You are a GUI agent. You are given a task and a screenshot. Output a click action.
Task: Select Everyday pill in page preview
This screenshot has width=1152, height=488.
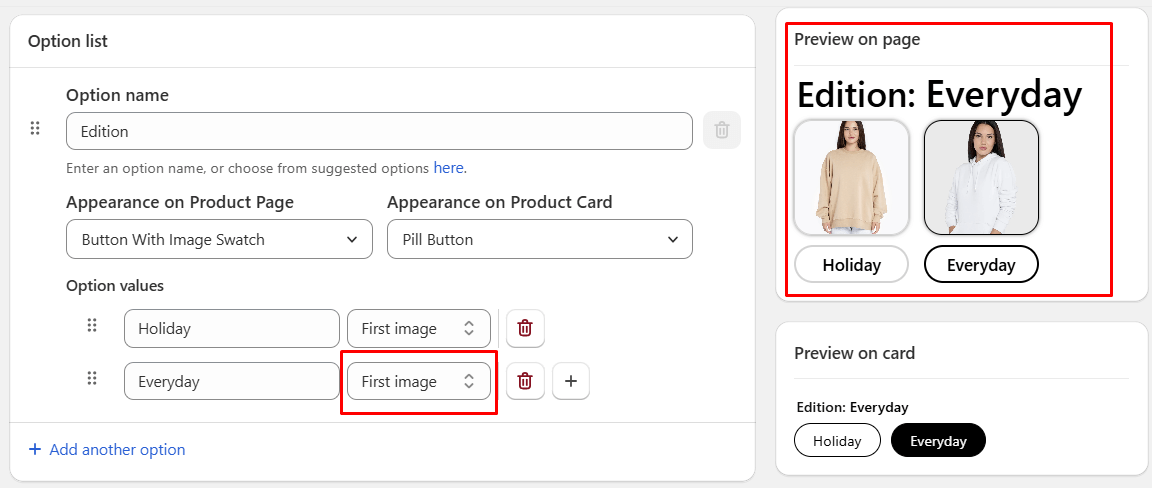(x=981, y=265)
